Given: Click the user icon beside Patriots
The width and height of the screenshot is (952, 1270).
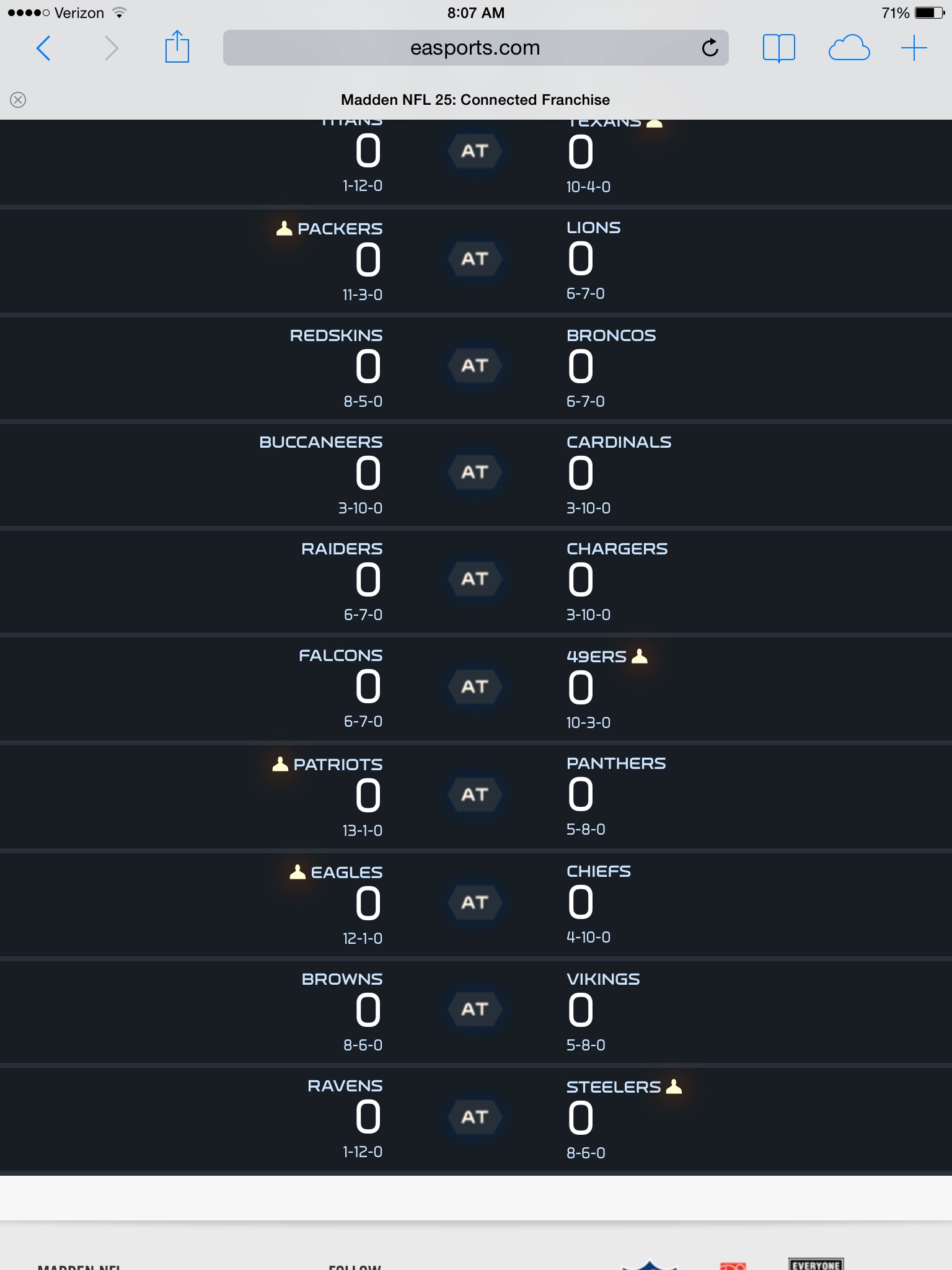Looking at the screenshot, I should point(280,764).
